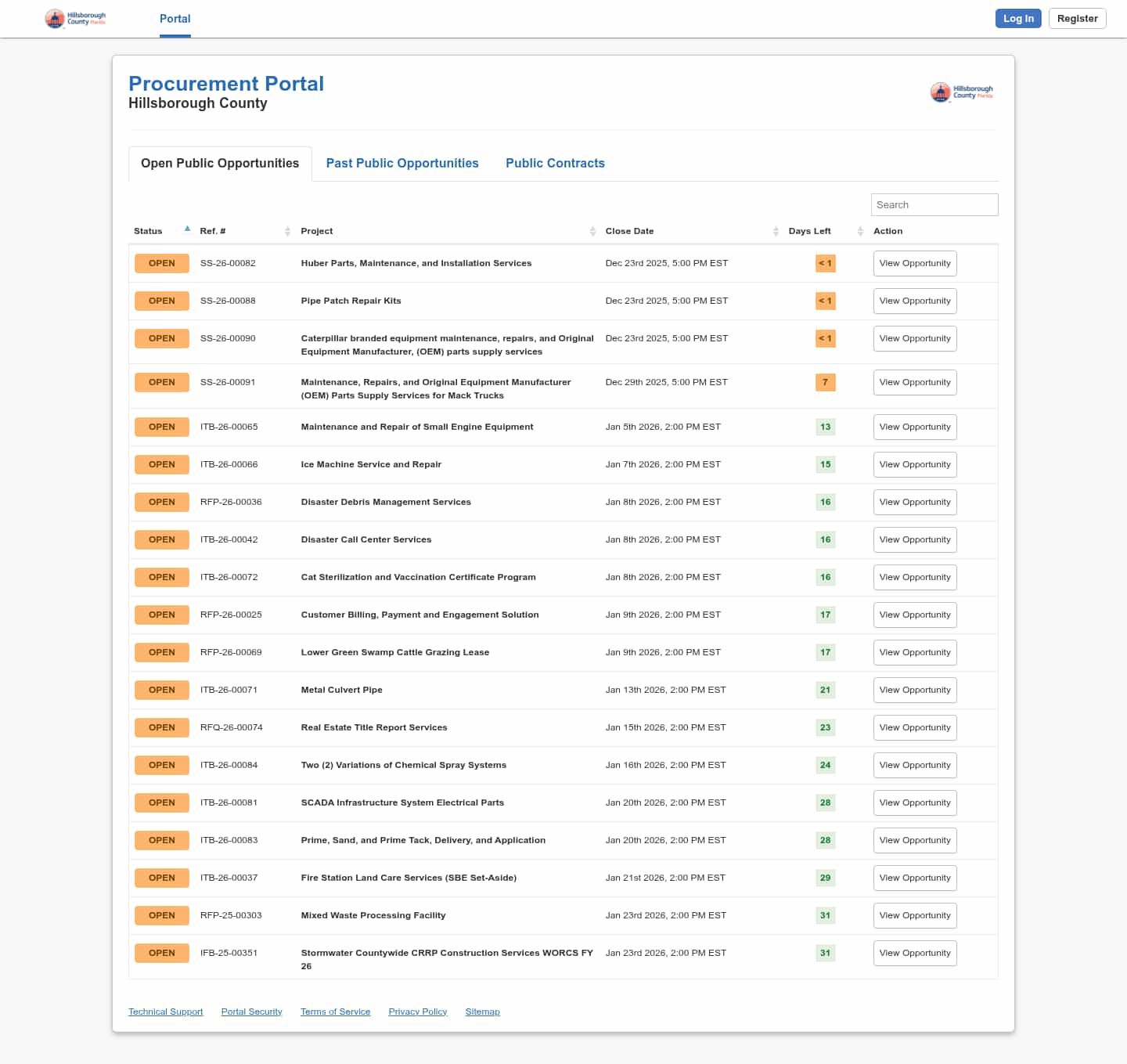Click the Hillsborough County logo beside portal title
This screenshot has width=1127, height=1064.
961,92
